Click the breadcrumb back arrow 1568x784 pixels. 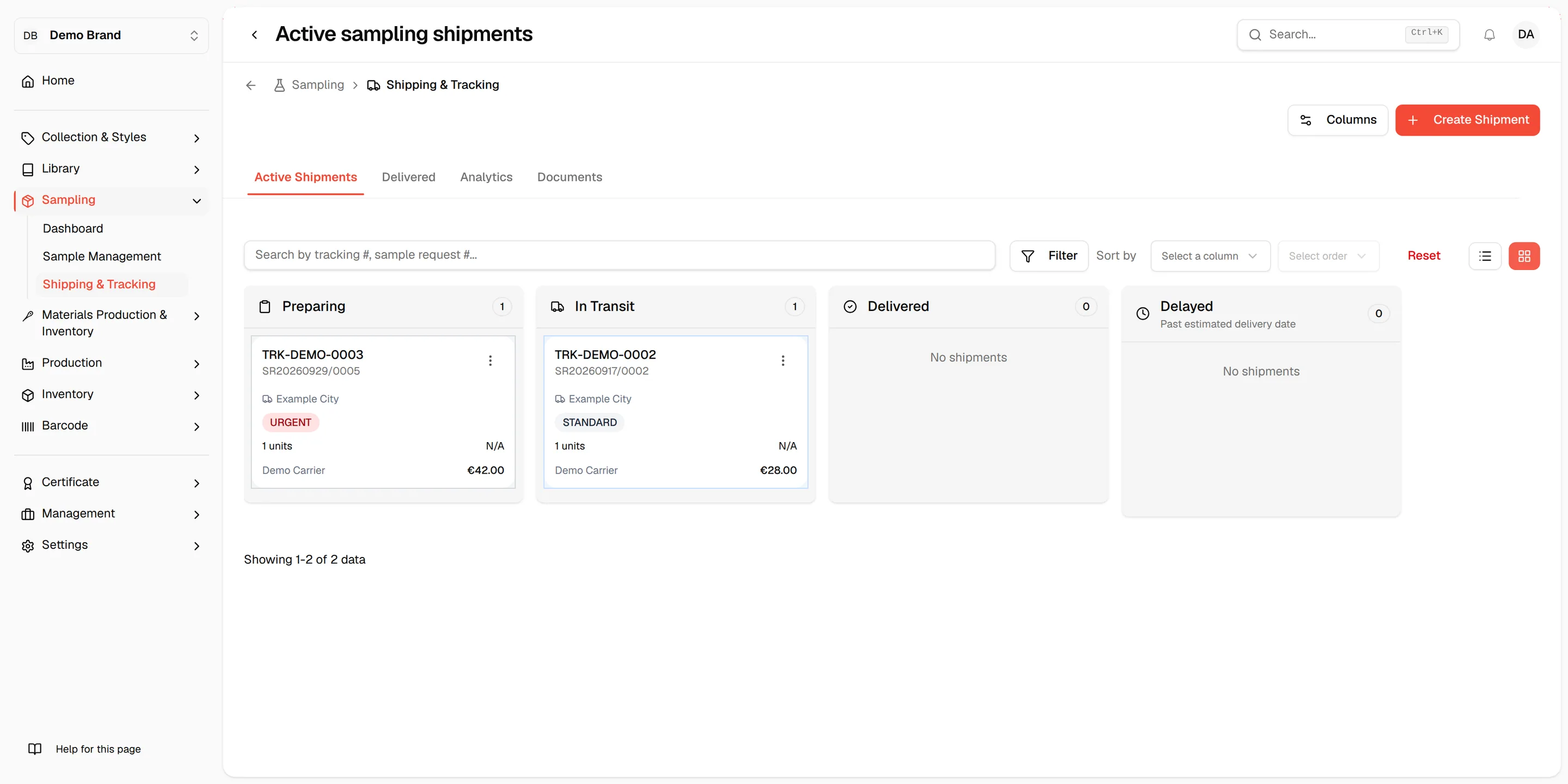pos(251,85)
